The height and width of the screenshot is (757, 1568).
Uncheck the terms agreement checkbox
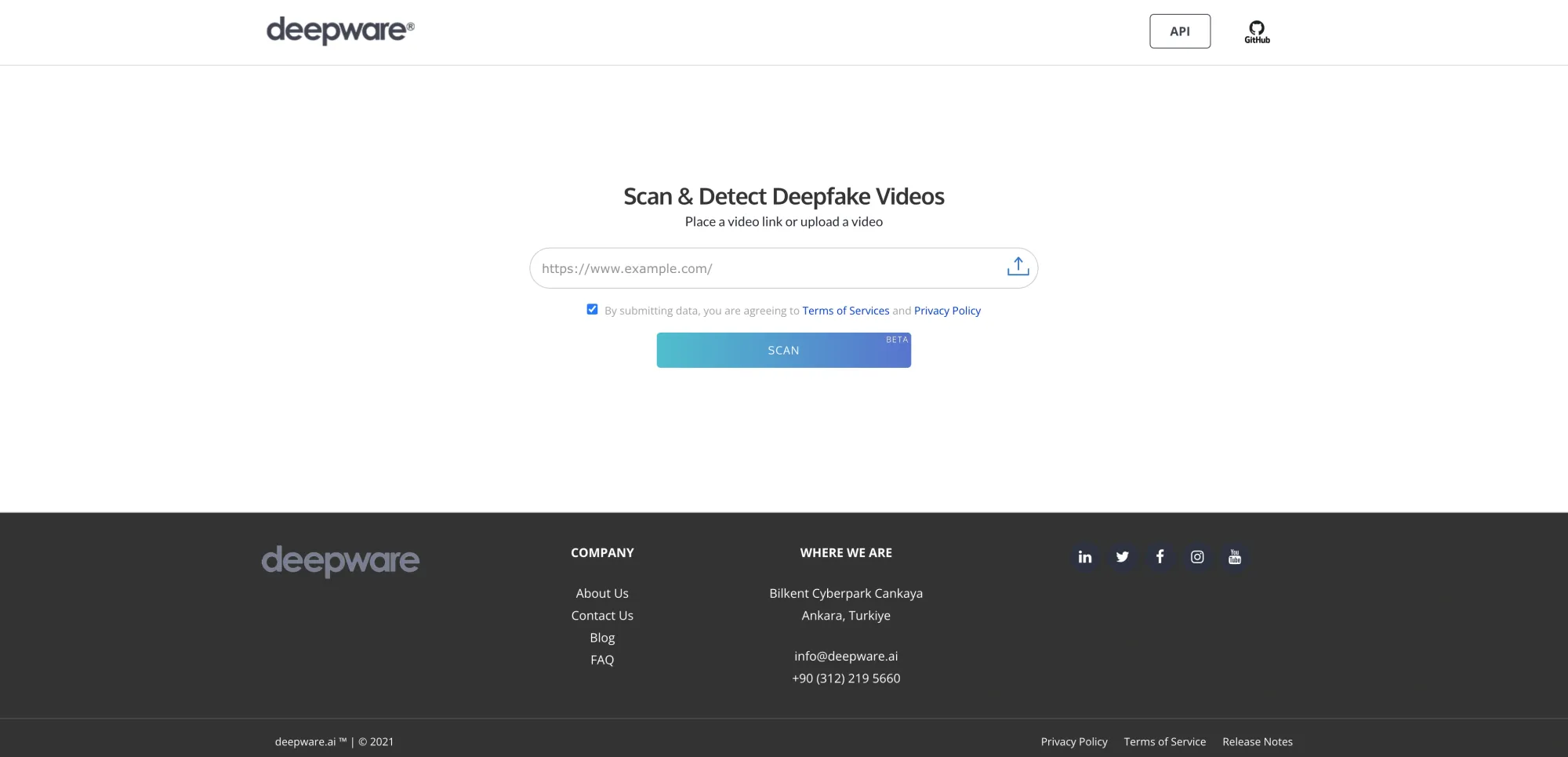(x=592, y=309)
